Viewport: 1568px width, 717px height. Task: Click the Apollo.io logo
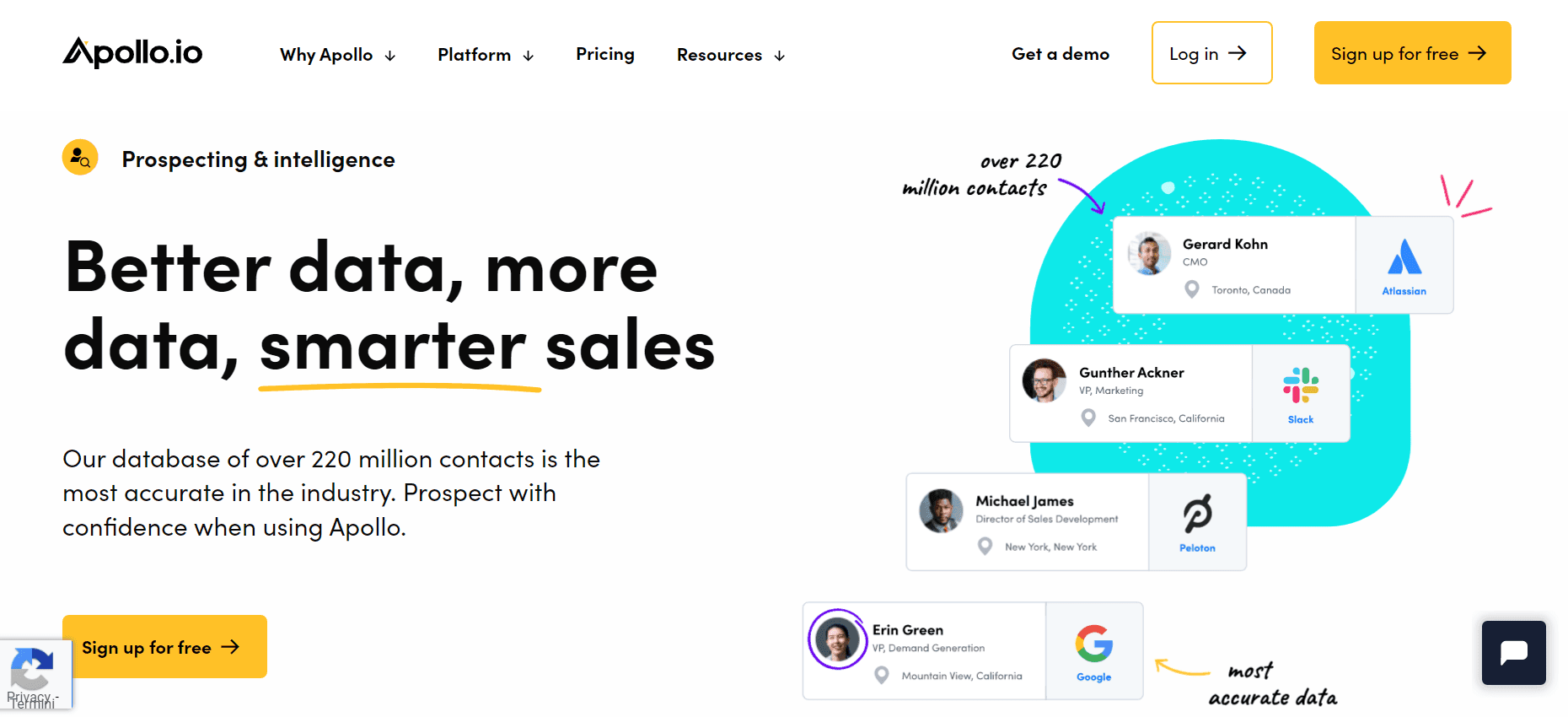coord(132,52)
